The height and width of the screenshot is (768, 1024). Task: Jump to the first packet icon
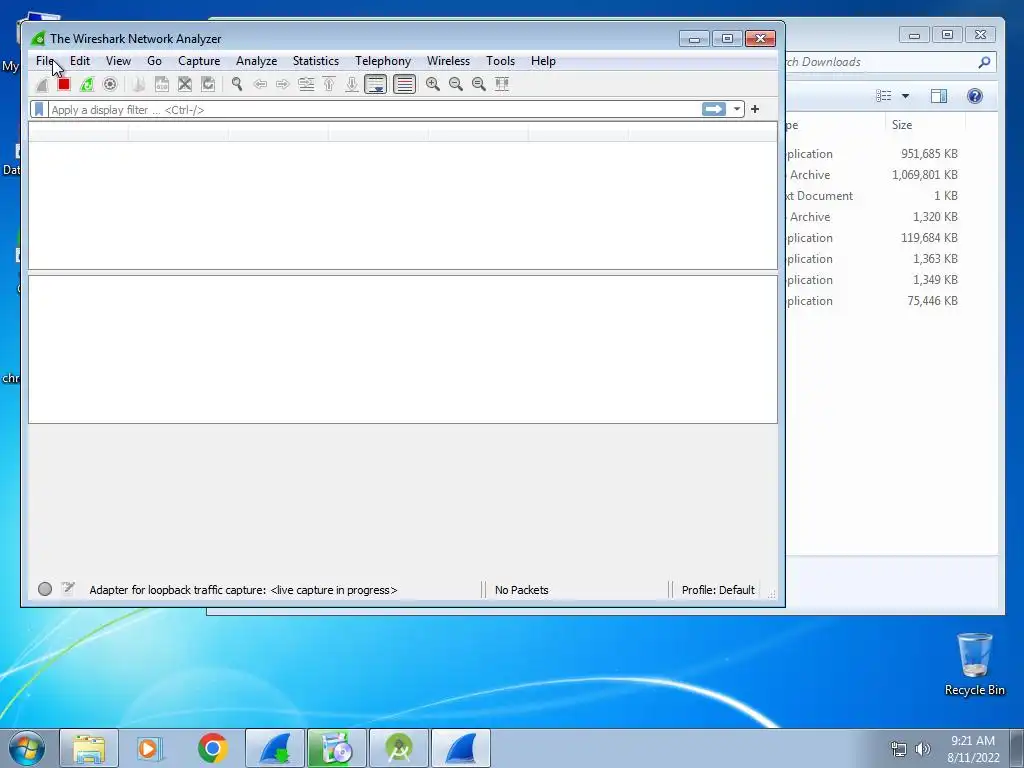click(x=329, y=84)
